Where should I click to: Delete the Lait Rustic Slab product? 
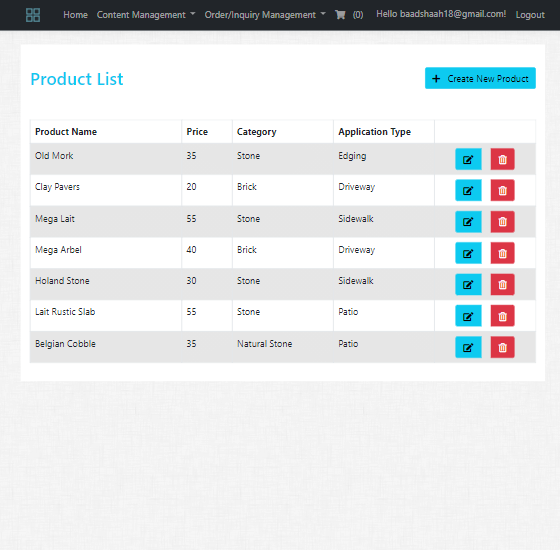tap(502, 316)
